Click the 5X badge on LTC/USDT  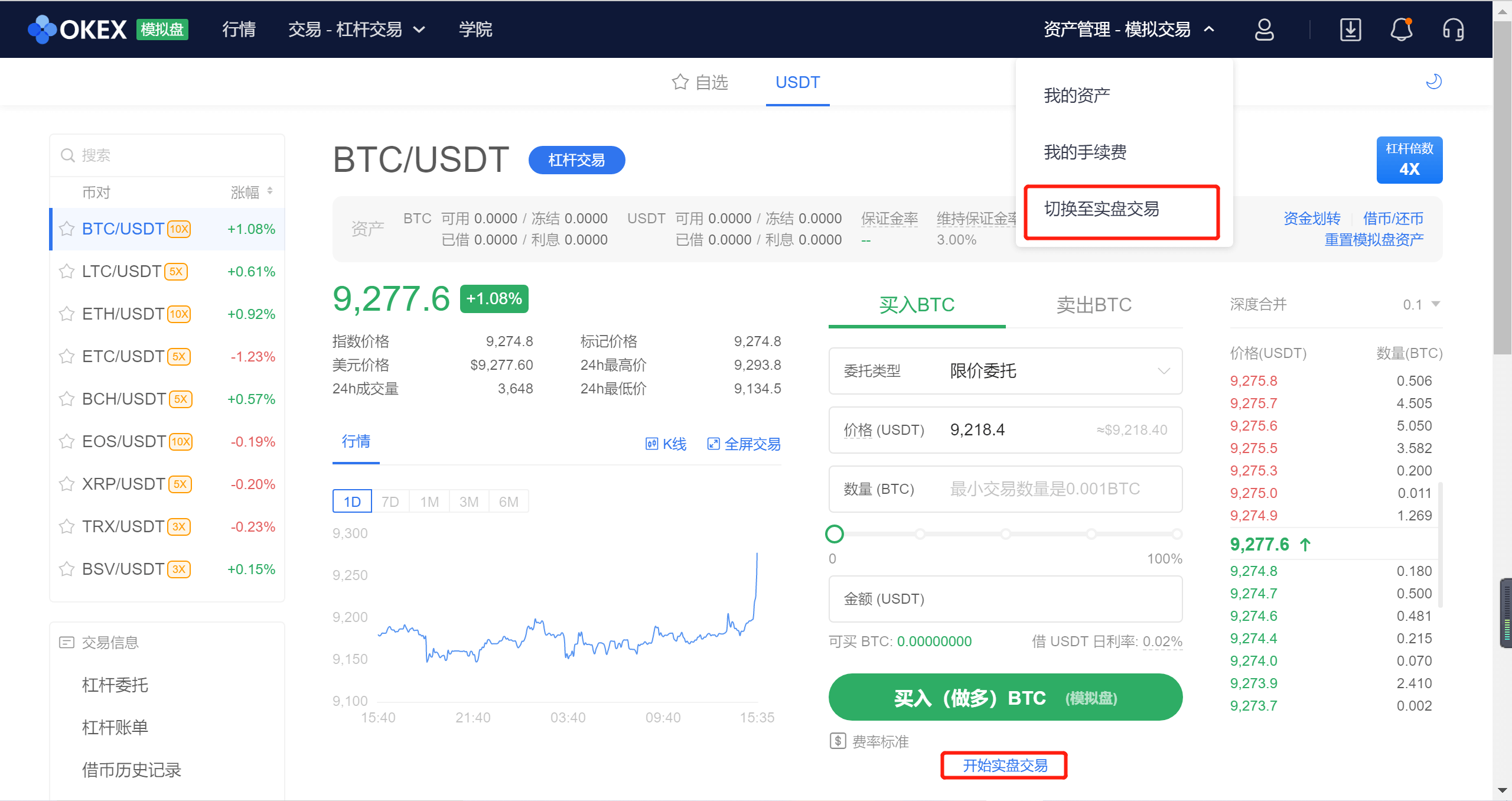pyautogui.click(x=176, y=272)
